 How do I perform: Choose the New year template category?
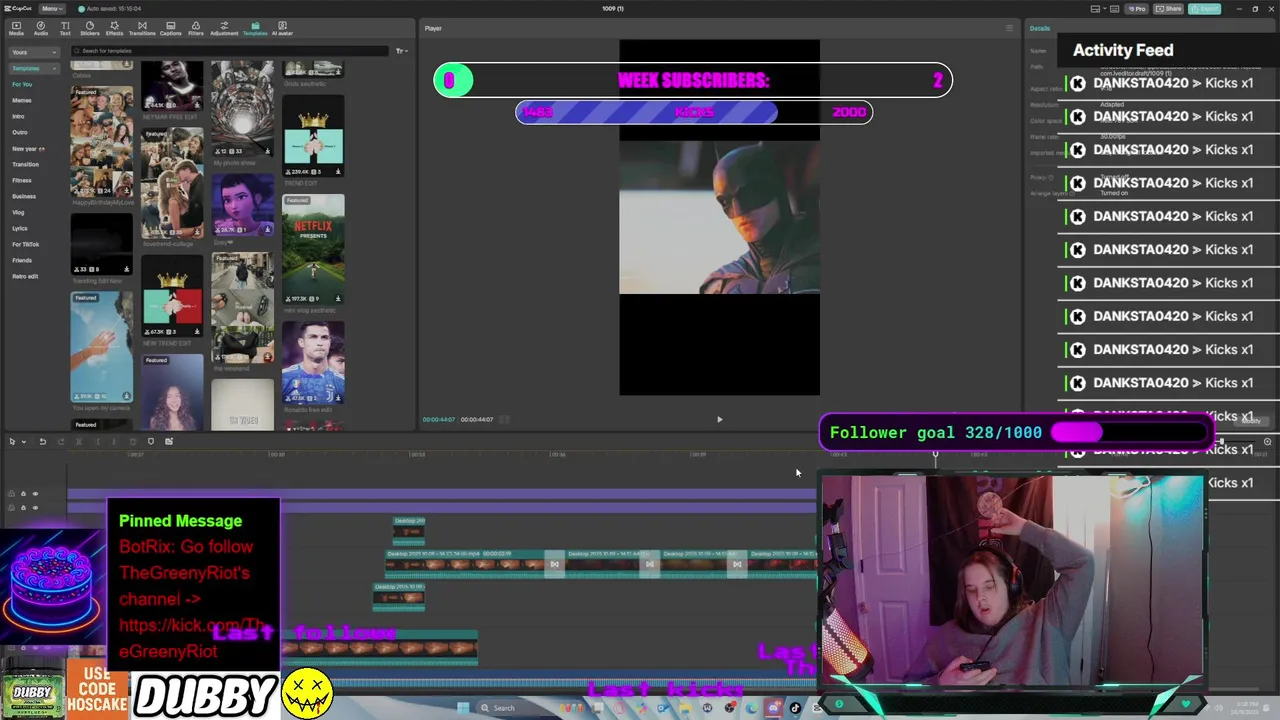(28, 148)
